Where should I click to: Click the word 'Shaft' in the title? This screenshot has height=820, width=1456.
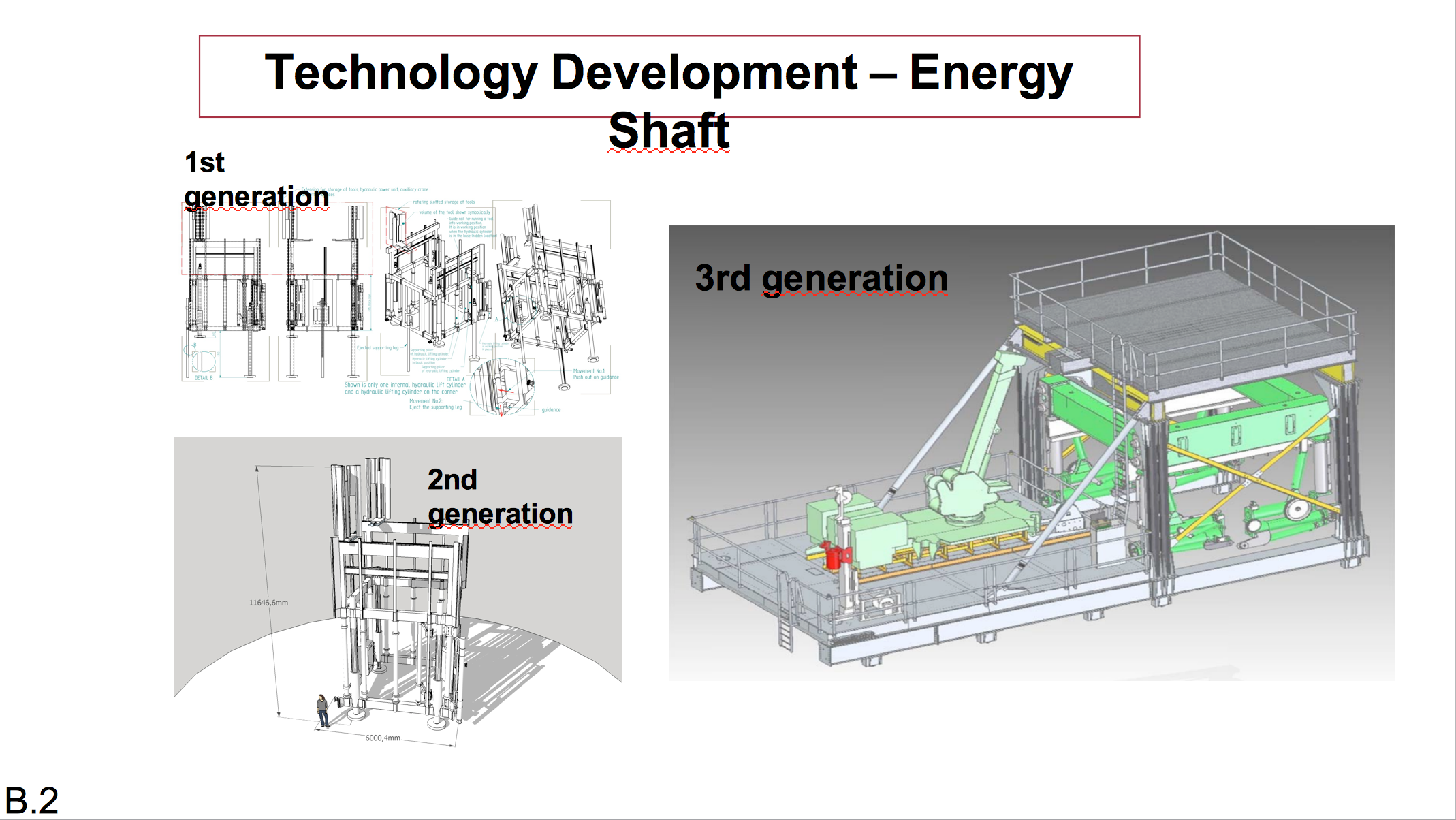click(x=669, y=131)
